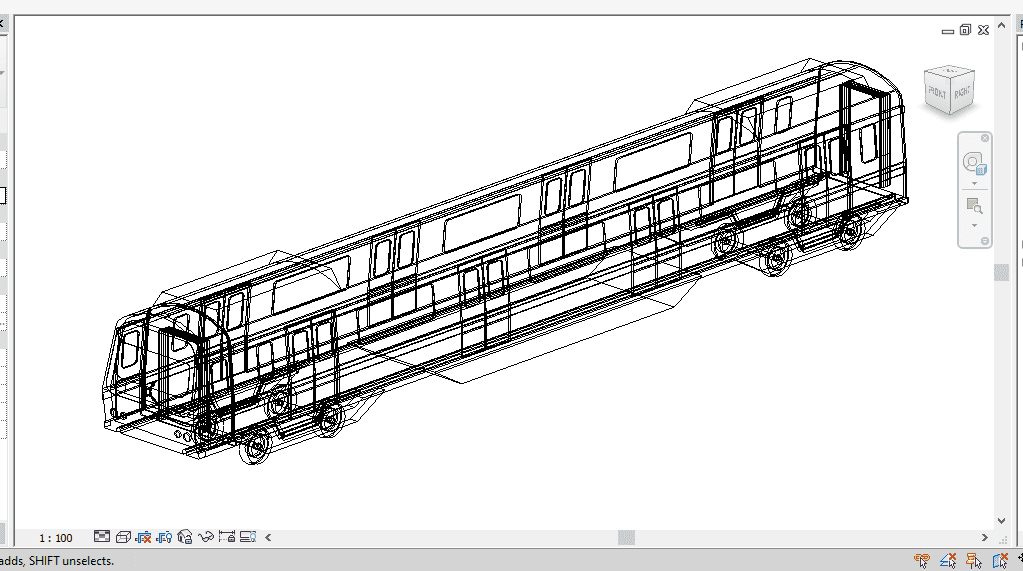Click the Lock 3D View icon
Viewport: 1023px width, 571px height.
(x=185, y=538)
